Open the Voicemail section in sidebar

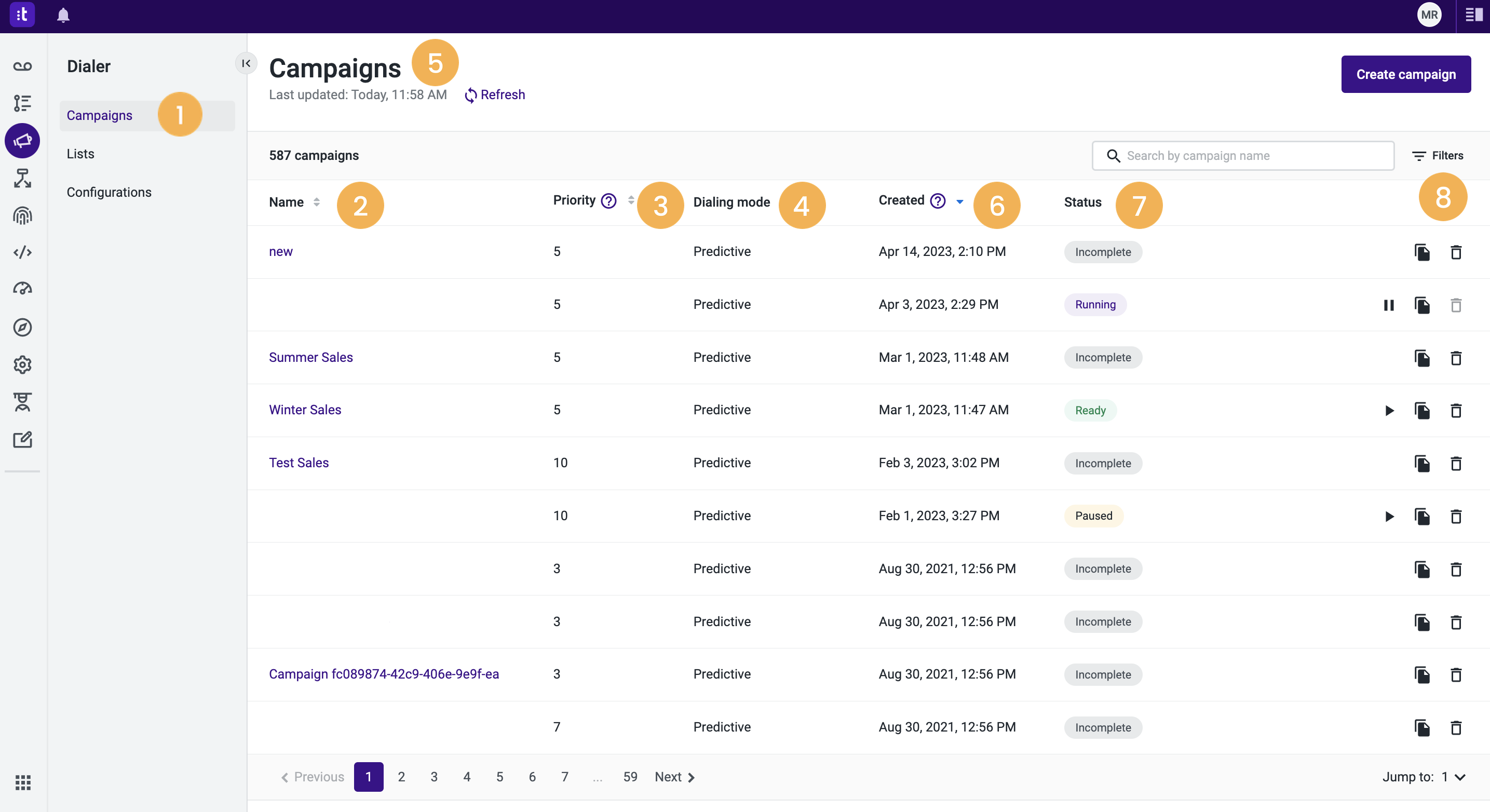point(22,66)
